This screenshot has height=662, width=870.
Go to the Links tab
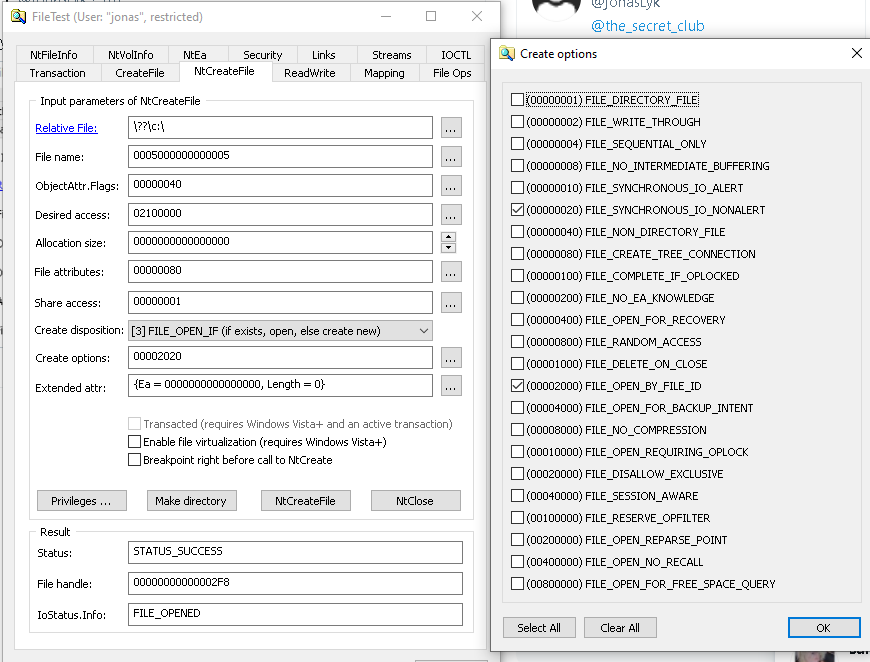point(323,54)
